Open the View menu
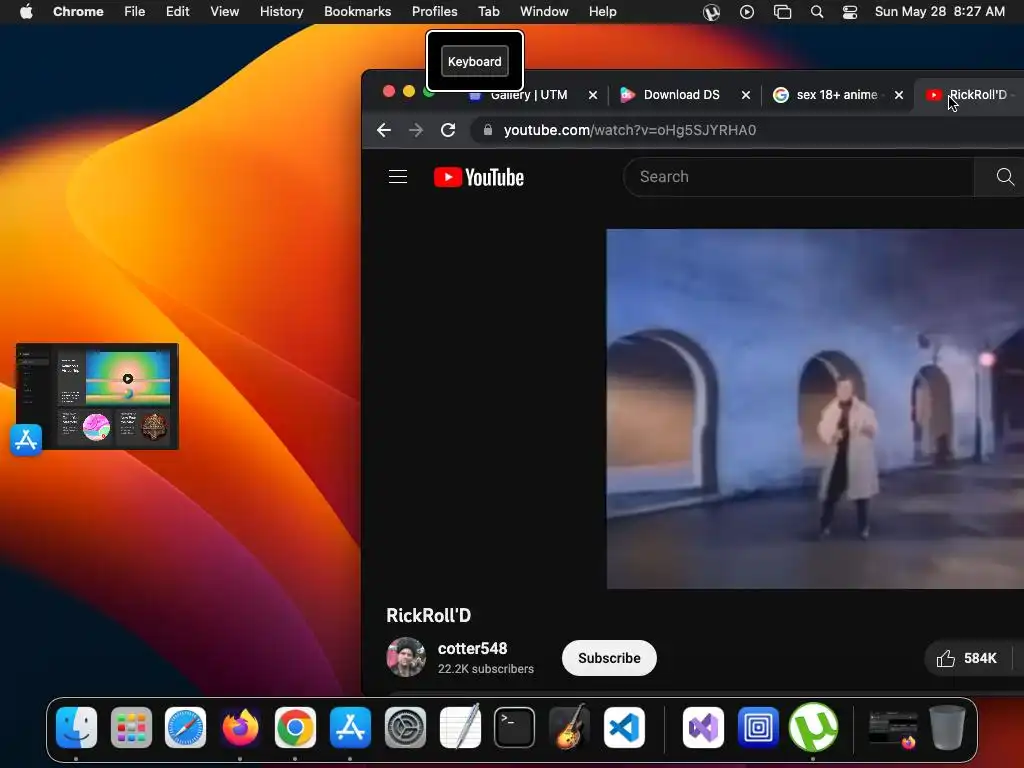Viewport: 1024px width, 768px height. (225, 12)
